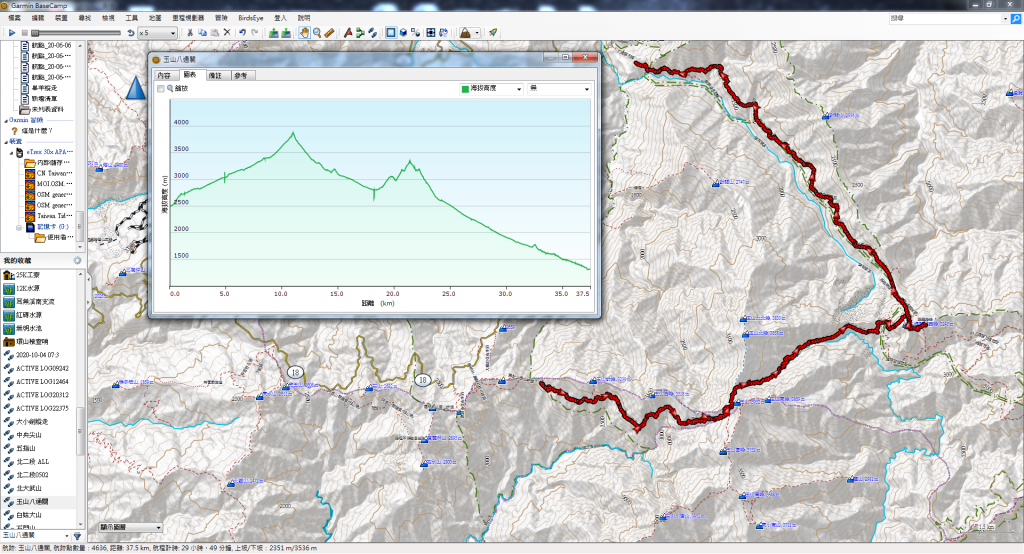This screenshot has height=554, width=1024.
Task: Click the delete X icon in toolbar
Action: tap(228, 33)
